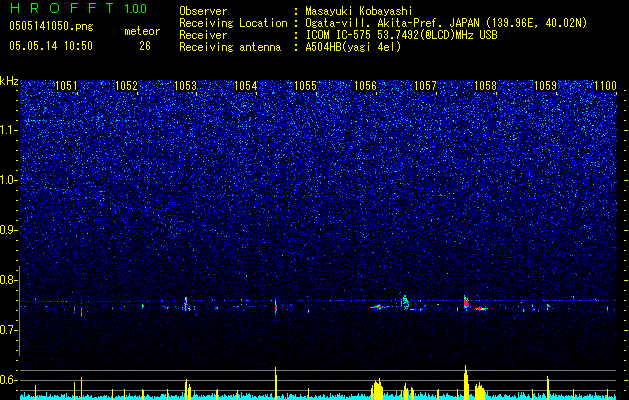629x400 pixels.
Task: Click the ICOM IC-575 receiver text
Action: pos(401,35)
